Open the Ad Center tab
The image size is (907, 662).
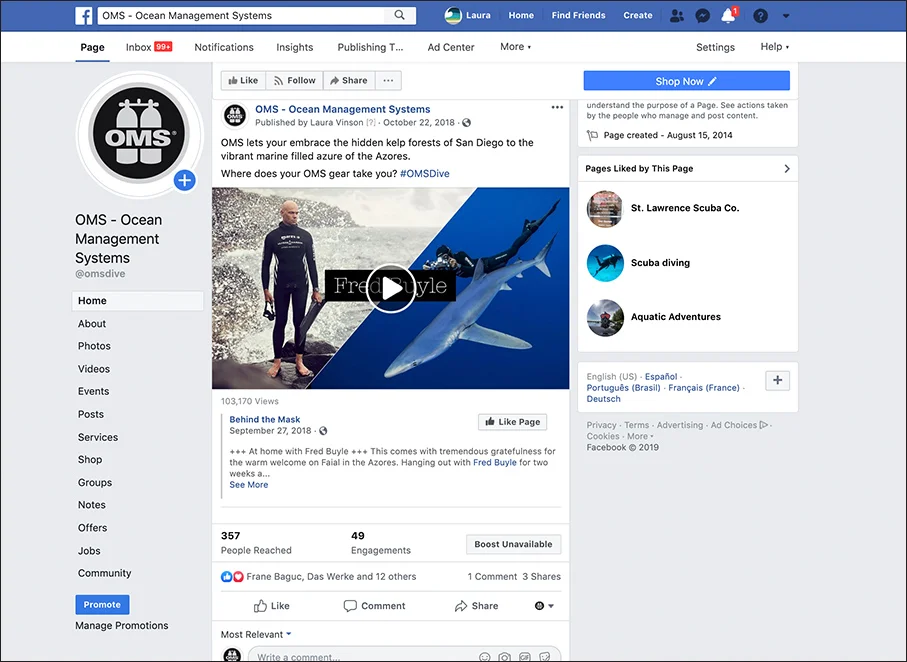(x=451, y=47)
